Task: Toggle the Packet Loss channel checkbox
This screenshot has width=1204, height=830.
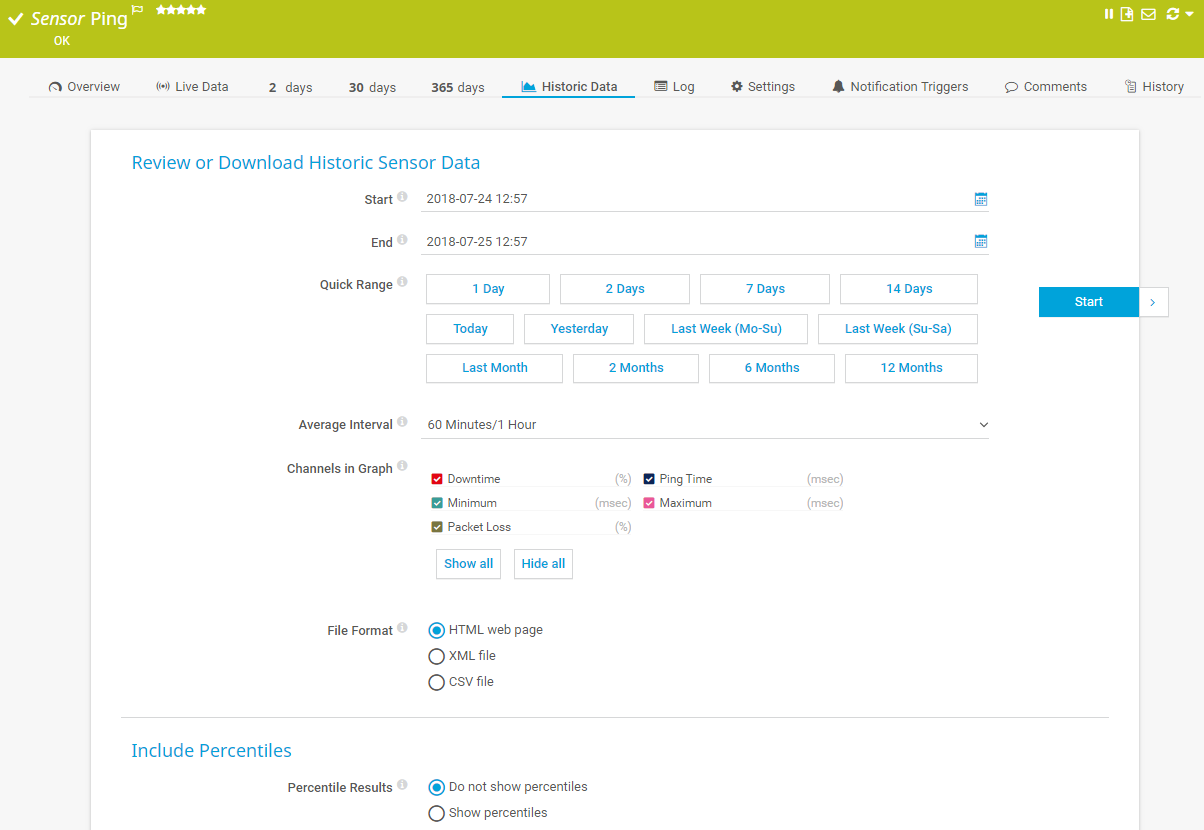Action: [437, 527]
